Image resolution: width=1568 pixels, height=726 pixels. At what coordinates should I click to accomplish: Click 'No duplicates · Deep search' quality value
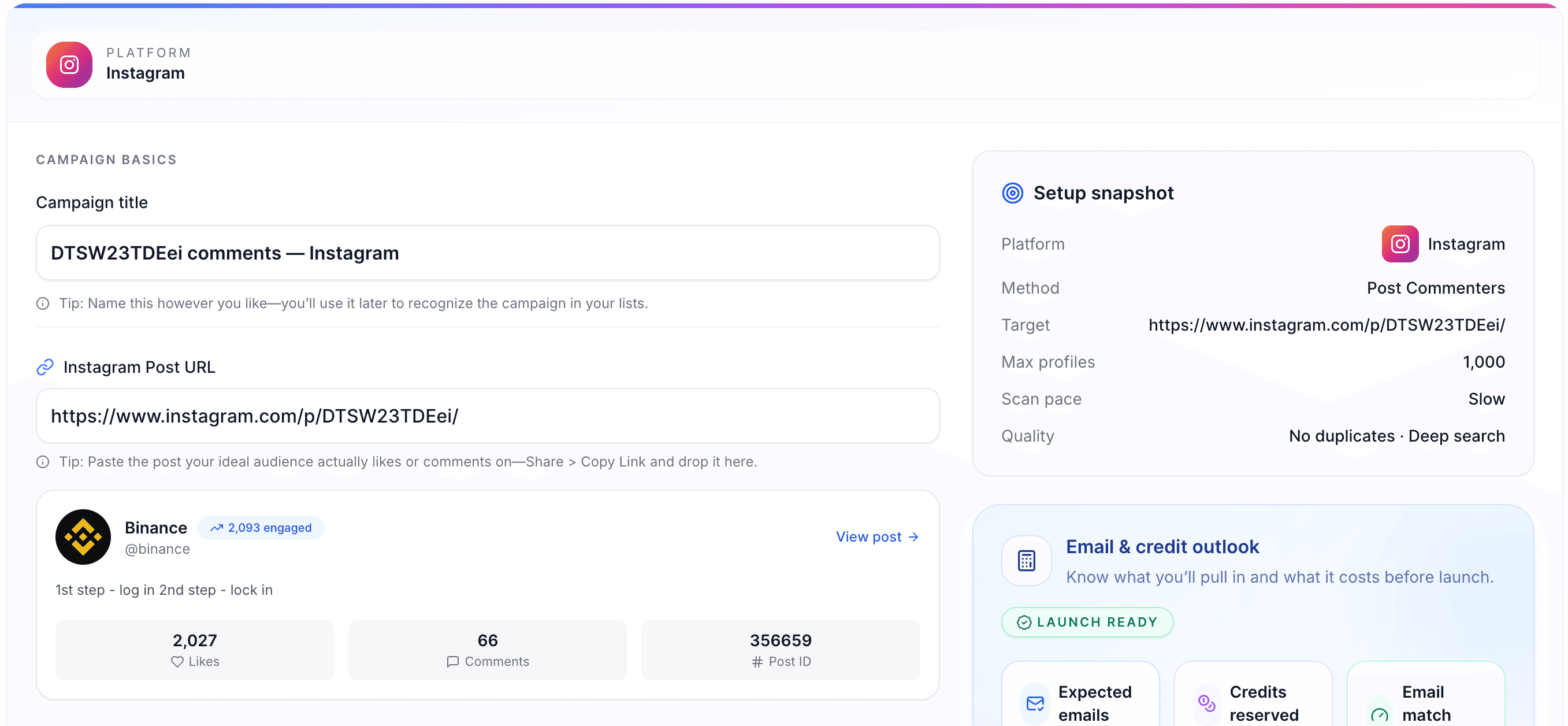(x=1397, y=436)
